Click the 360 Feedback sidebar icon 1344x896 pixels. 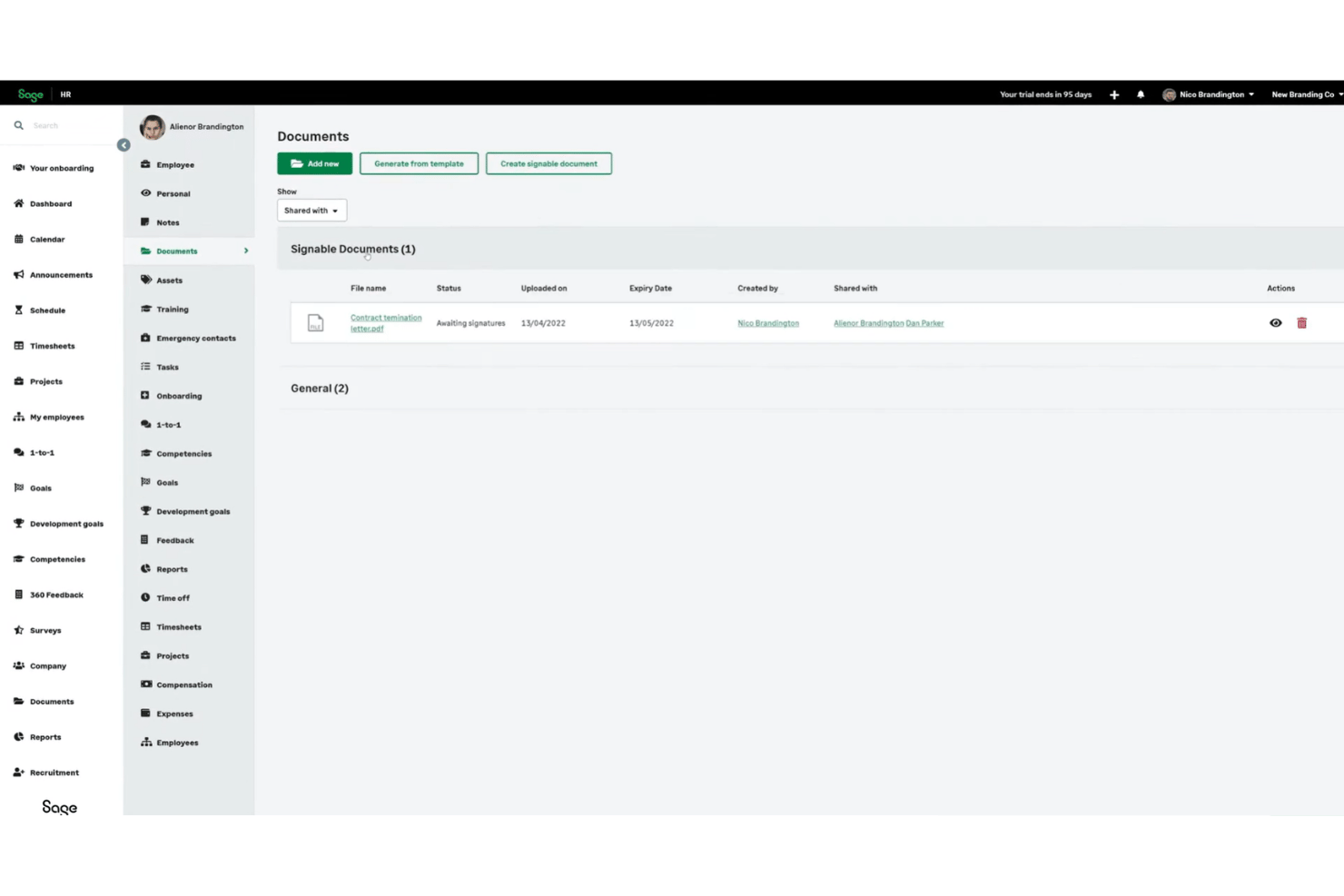tap(18, 595)
